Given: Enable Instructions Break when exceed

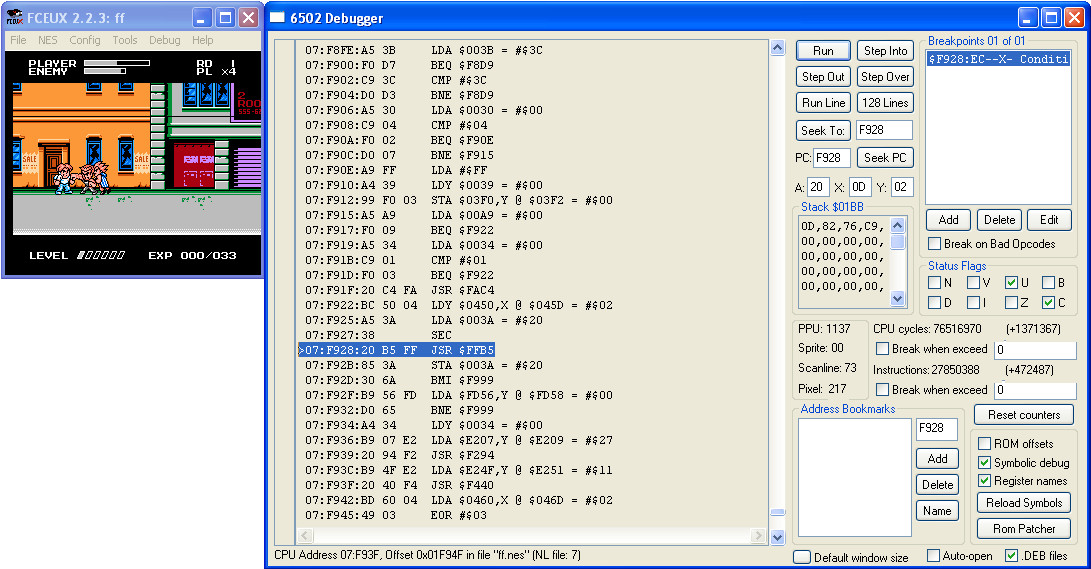Looking at the screenshot, I should click(882, 390).
